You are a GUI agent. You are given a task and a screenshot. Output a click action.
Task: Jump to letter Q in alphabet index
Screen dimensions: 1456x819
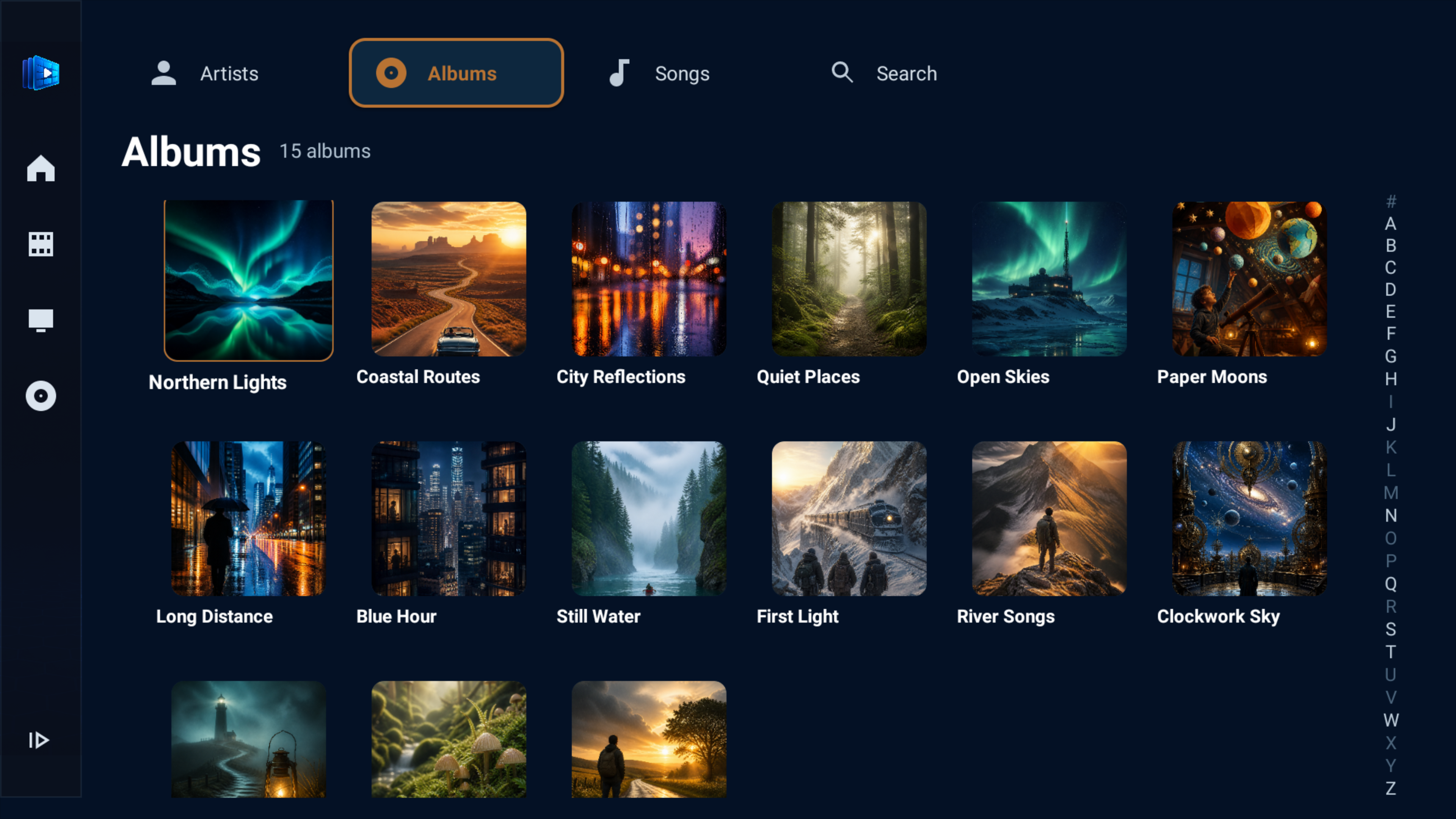(1391, 584)
